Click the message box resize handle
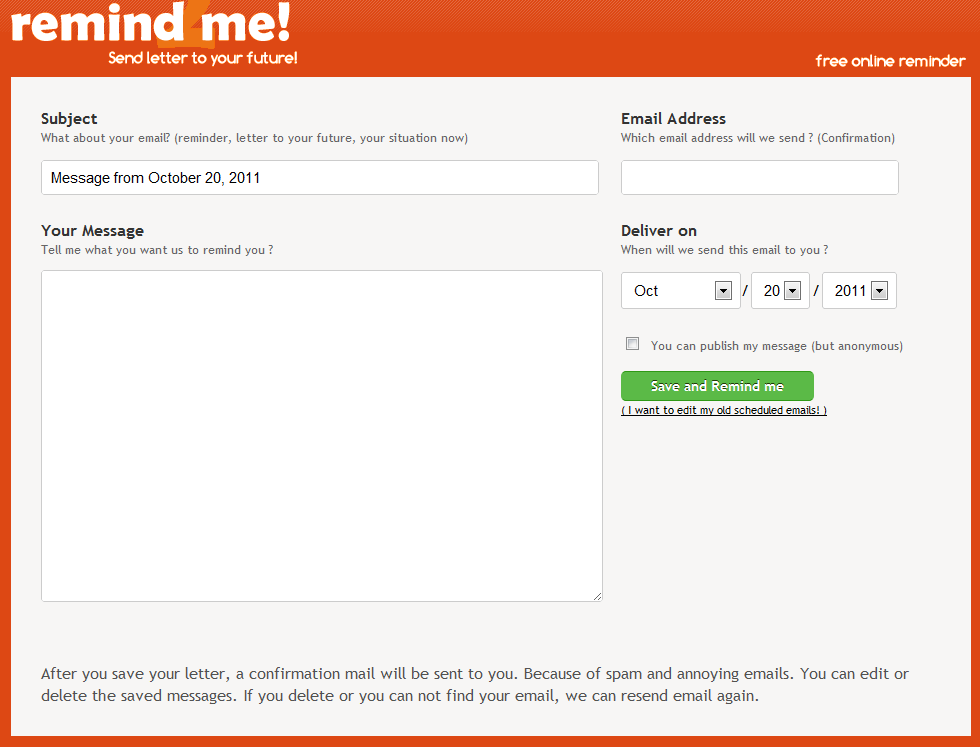The width and height of the screenshot is (980, 747). pyautogui.click(x=597, y=596)
